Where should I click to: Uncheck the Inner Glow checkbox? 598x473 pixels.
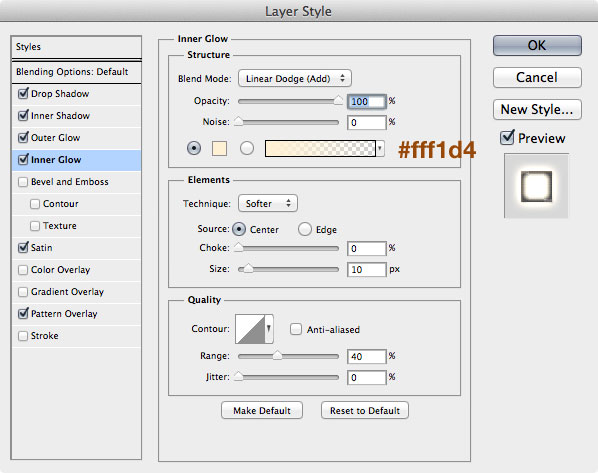(x=23, y=159)
